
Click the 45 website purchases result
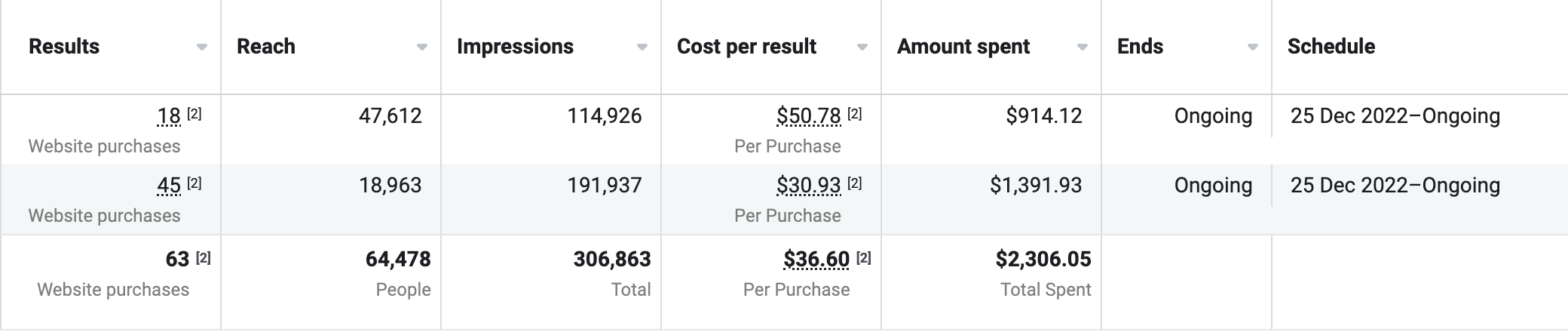tap(169, 186)
